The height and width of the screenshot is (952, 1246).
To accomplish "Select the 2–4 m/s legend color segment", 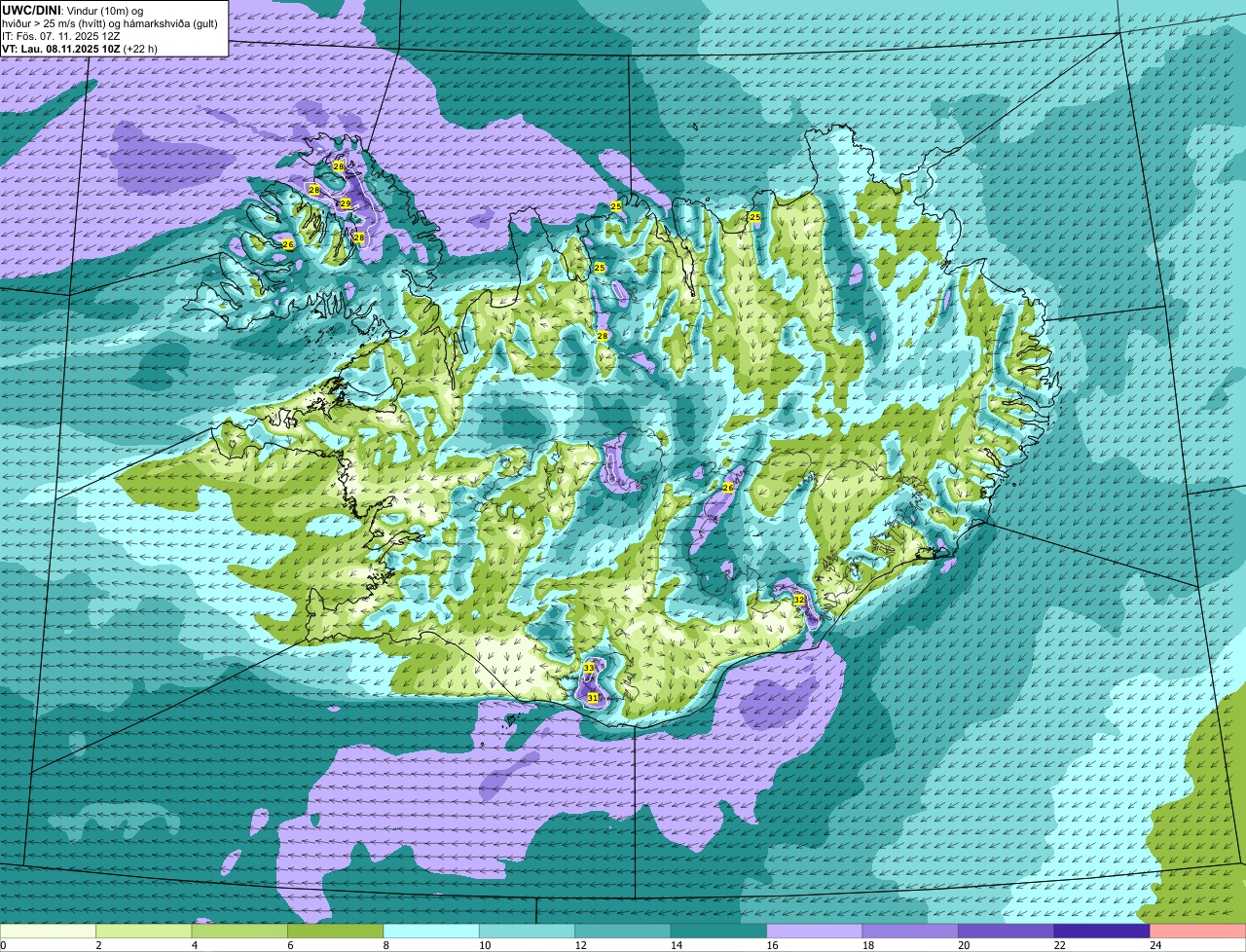I will pos(144,931).
